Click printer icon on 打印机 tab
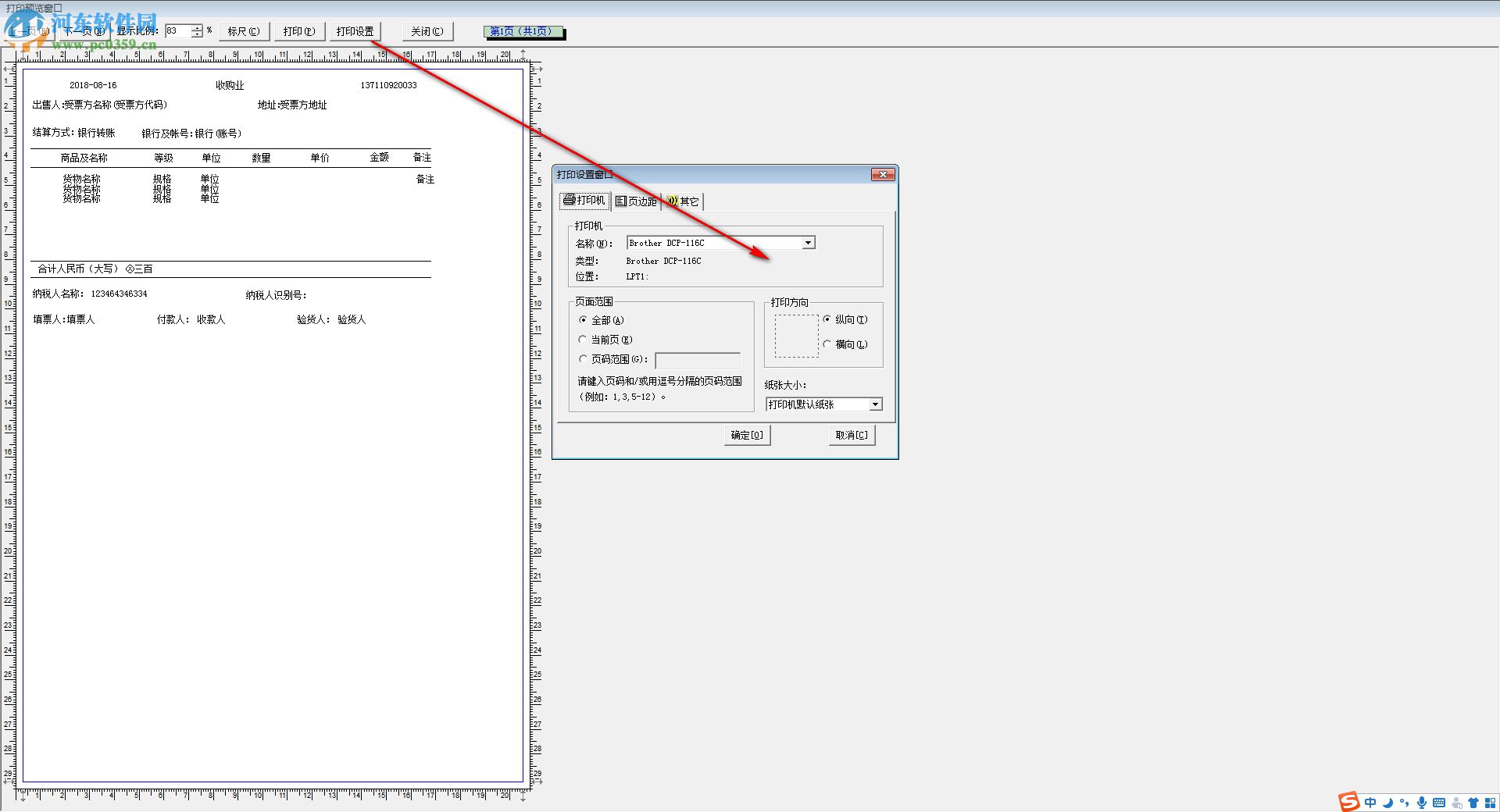 [569, 200]
